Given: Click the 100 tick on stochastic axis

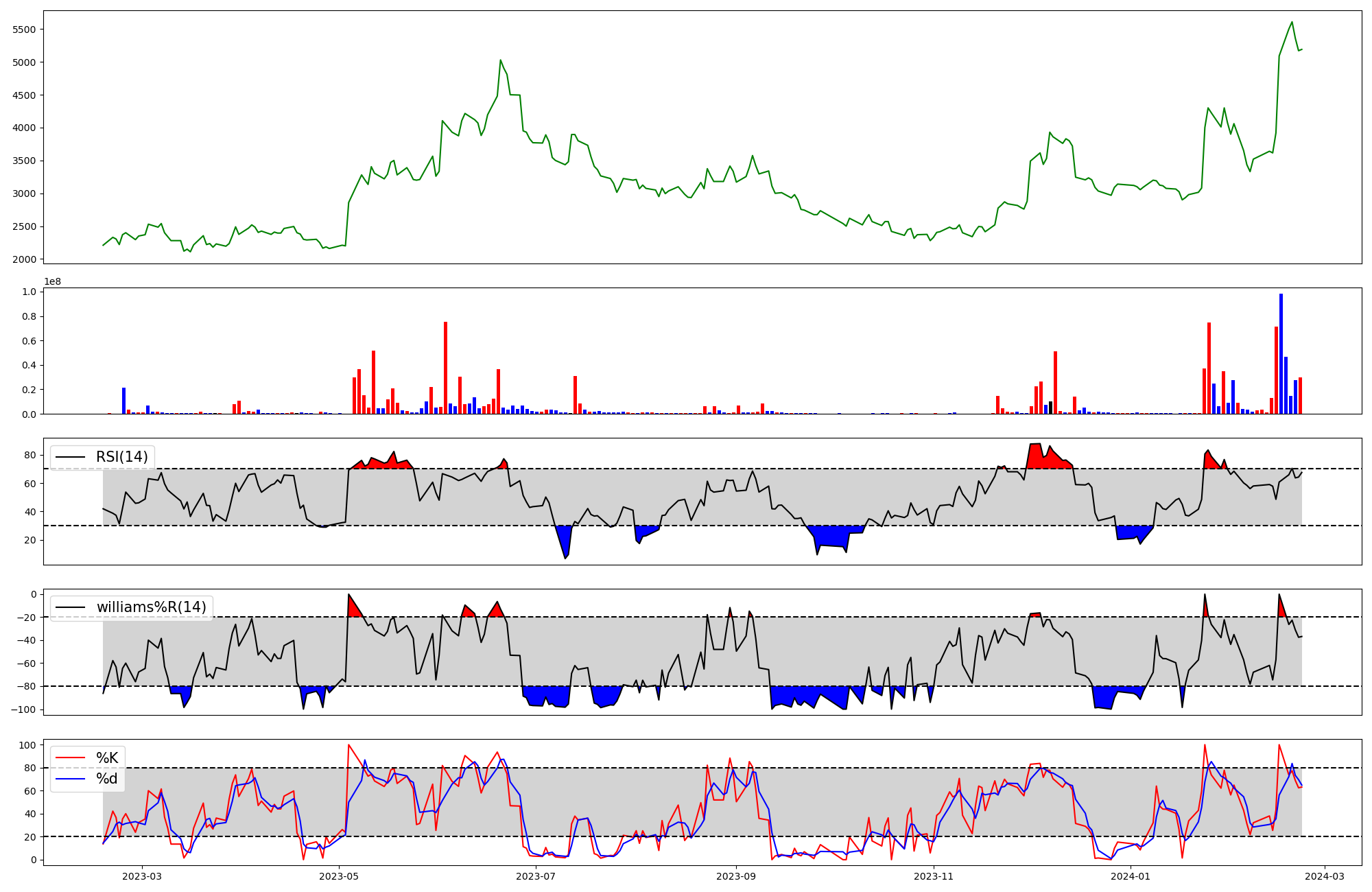Looking at the screenshot, I should coord(27,745).
